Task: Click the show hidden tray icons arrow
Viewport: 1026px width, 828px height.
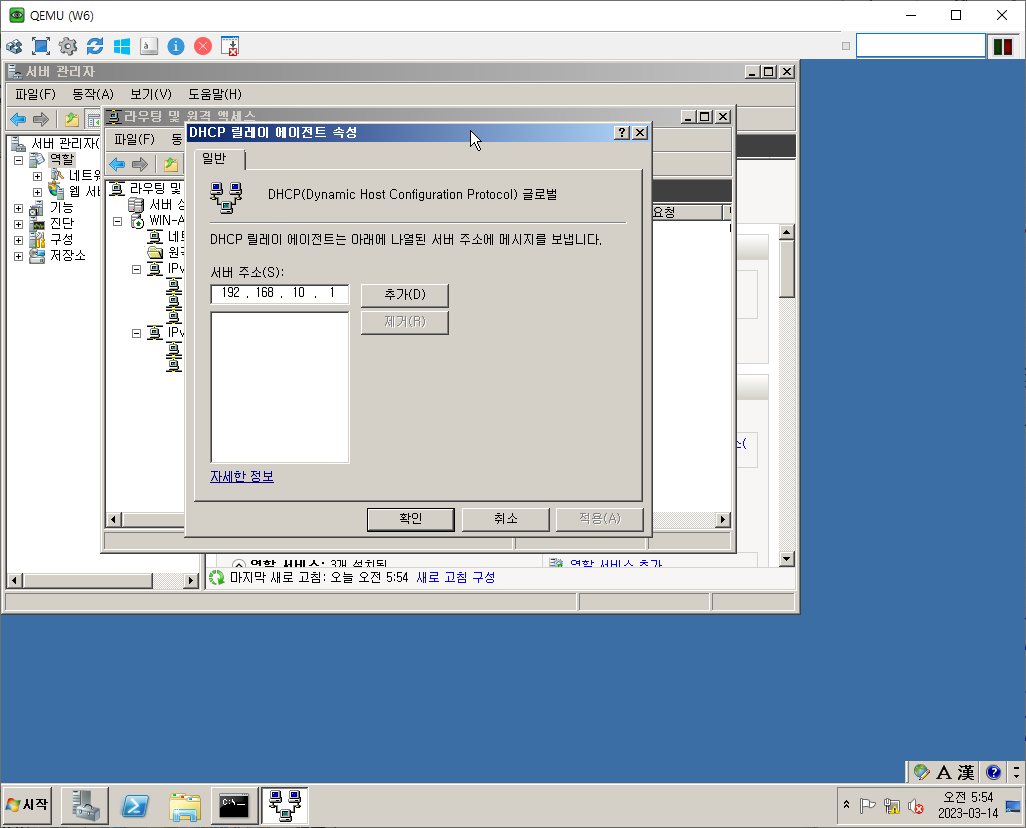Action: pyautogui.click(x=846, y=804)
